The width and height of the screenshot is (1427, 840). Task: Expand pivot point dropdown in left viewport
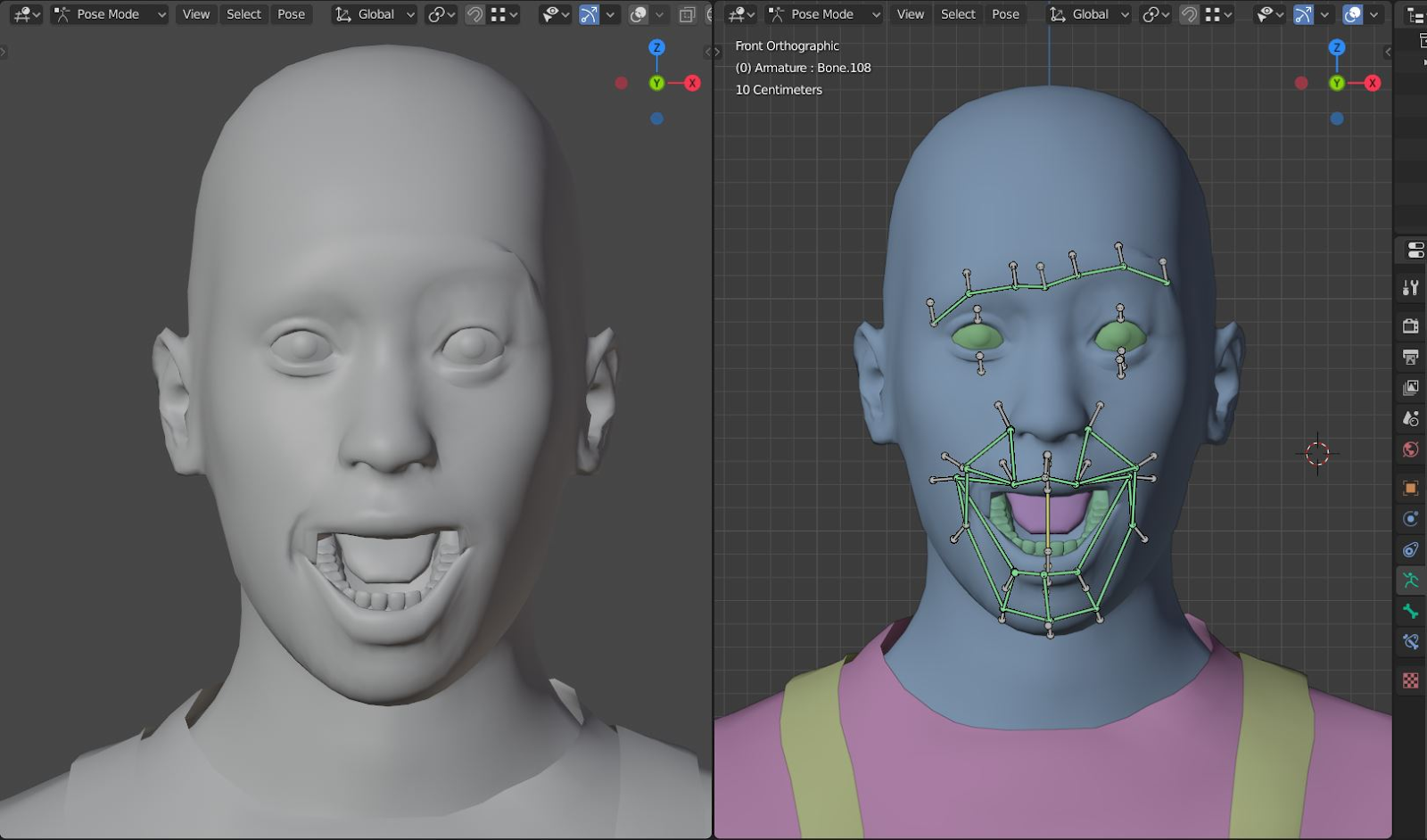point(441,14)
